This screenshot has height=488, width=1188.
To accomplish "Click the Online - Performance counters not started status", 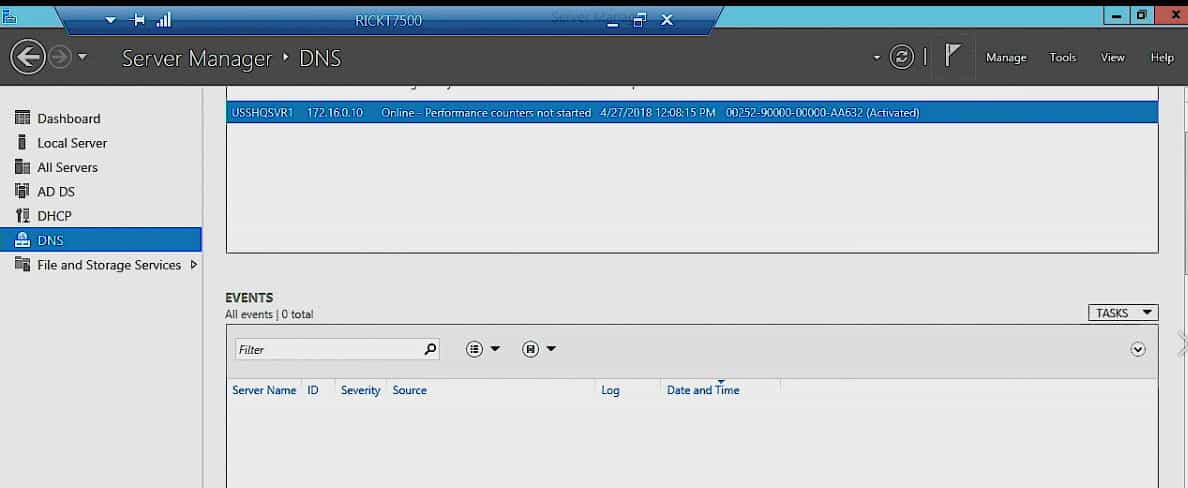I will pos(486,112).
